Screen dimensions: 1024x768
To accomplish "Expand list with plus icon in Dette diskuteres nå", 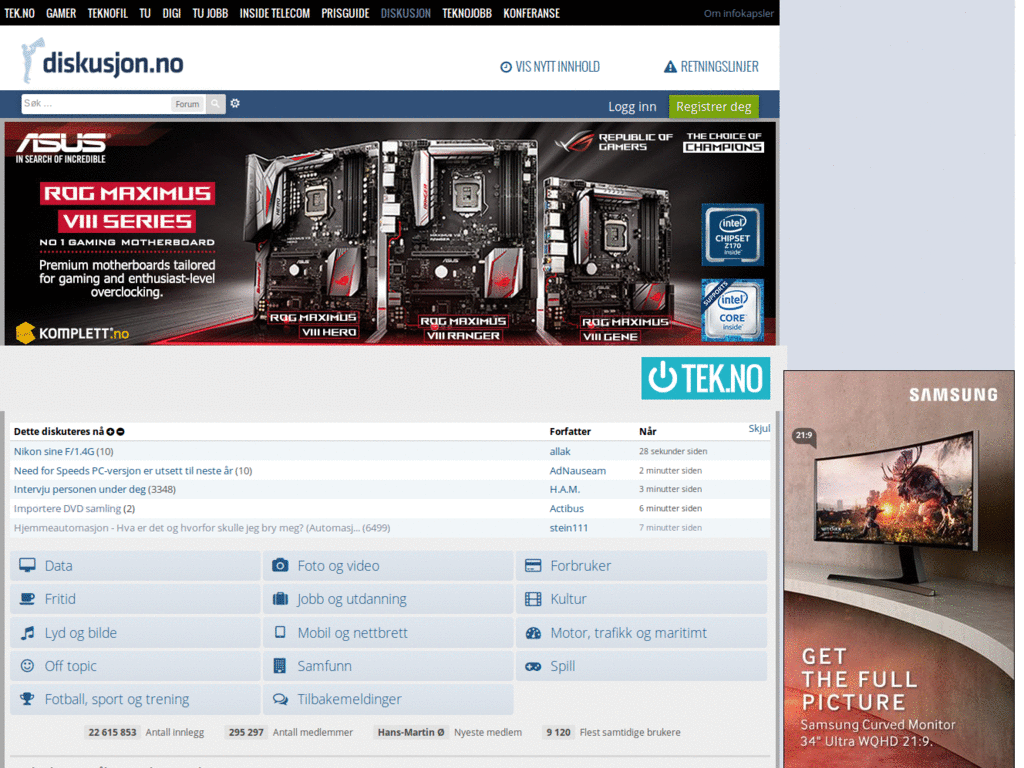I will [110, 432].
